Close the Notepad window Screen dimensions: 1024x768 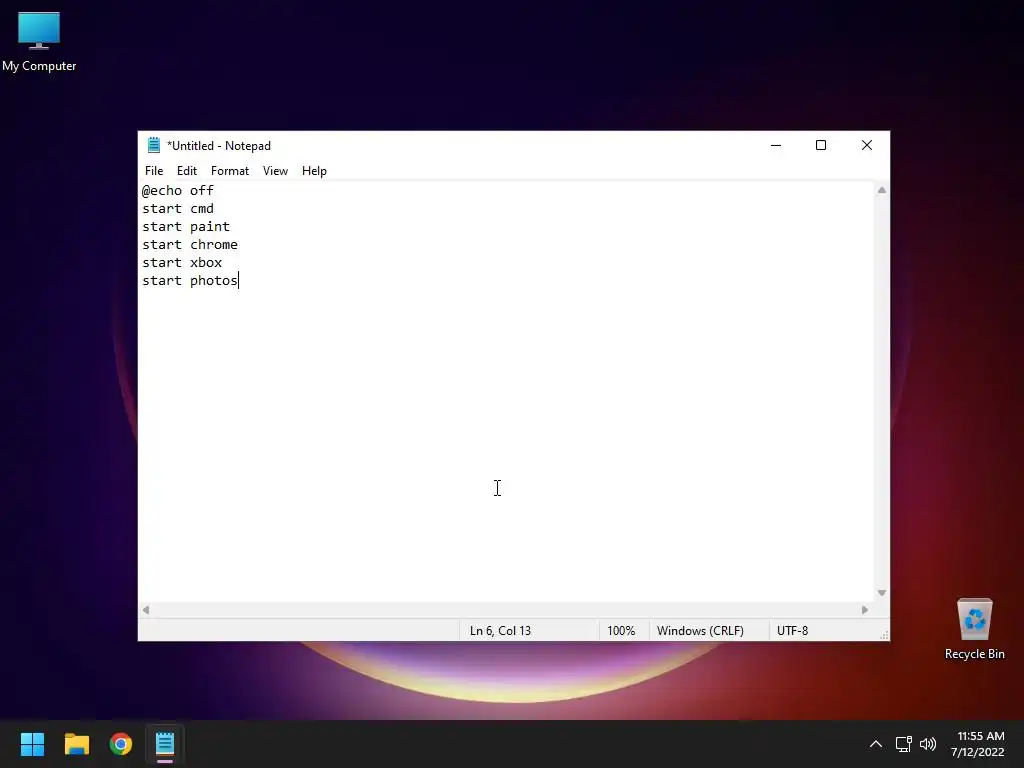pos(867,146)
